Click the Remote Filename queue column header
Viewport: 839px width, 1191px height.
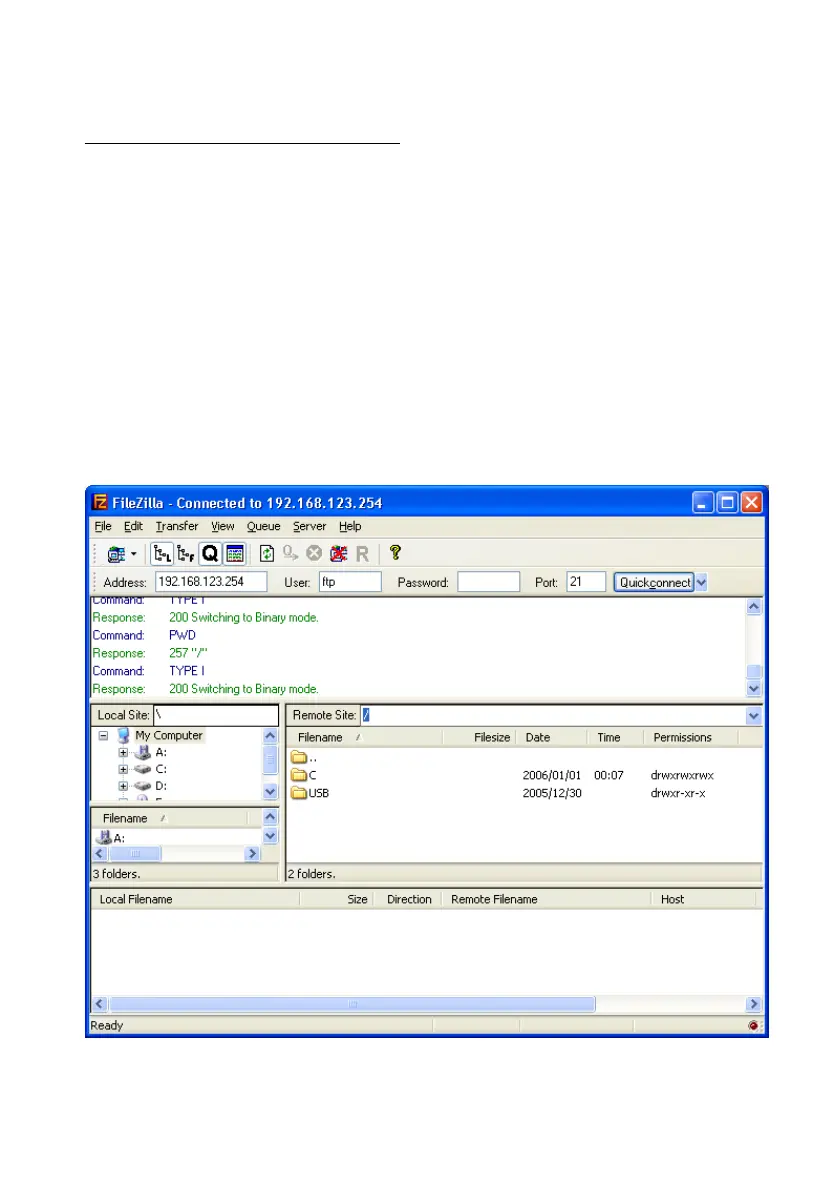547,899
